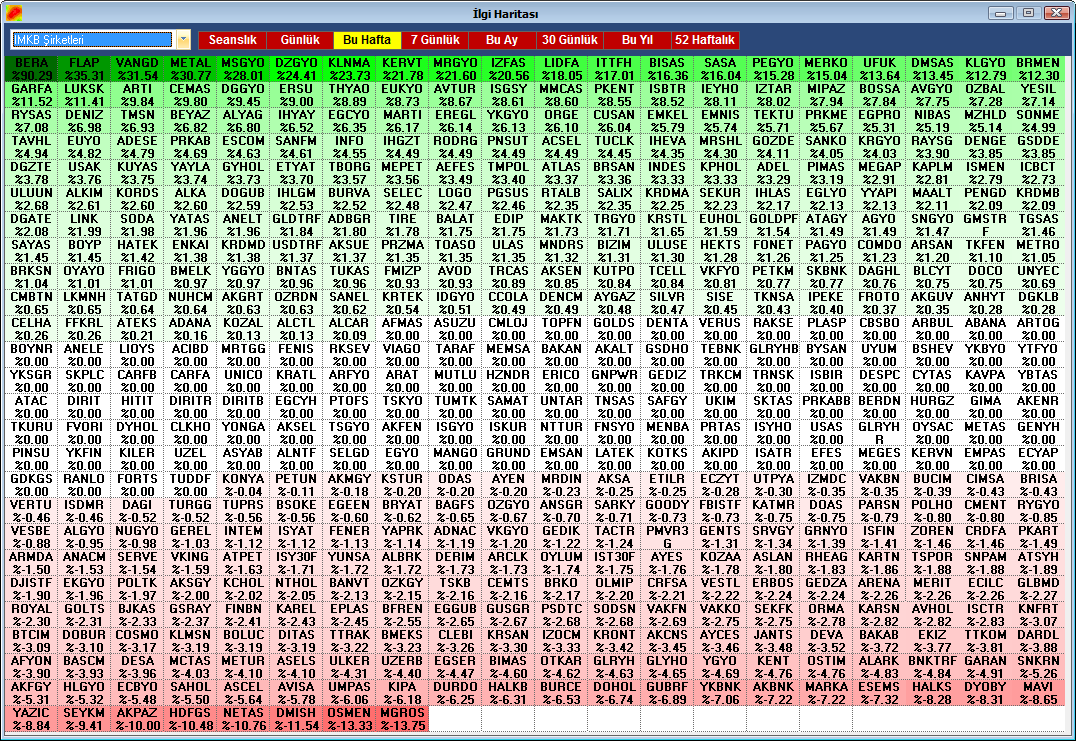
Task: Select the YAZIC %-8.84 cell
Action: coord(32,719)
